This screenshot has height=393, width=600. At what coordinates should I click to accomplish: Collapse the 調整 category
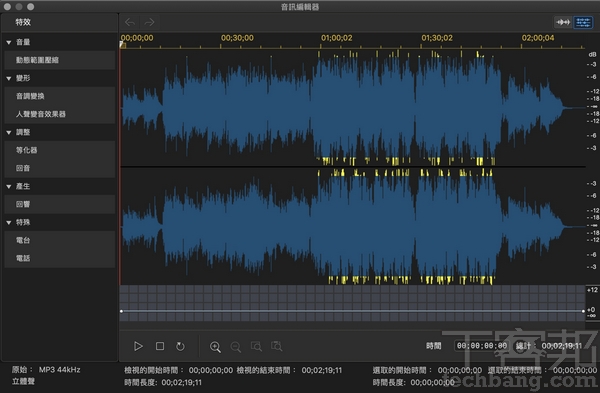tap(9, 132)
